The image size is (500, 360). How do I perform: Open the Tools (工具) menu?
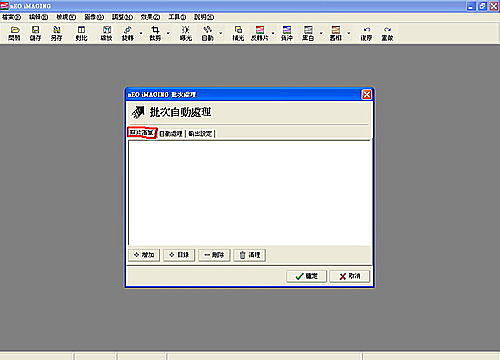pos(177,17)
